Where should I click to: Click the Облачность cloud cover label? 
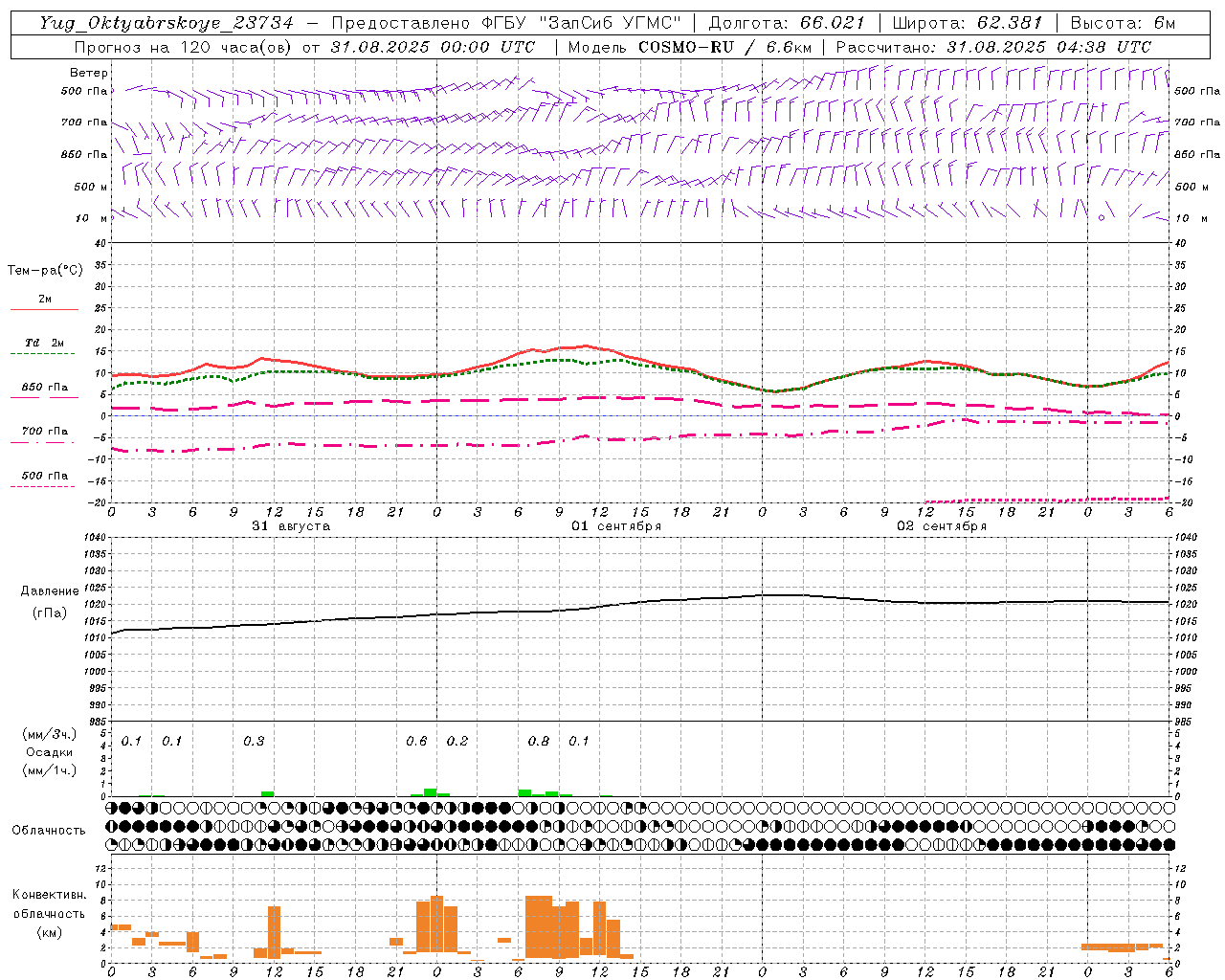point(49,831)
